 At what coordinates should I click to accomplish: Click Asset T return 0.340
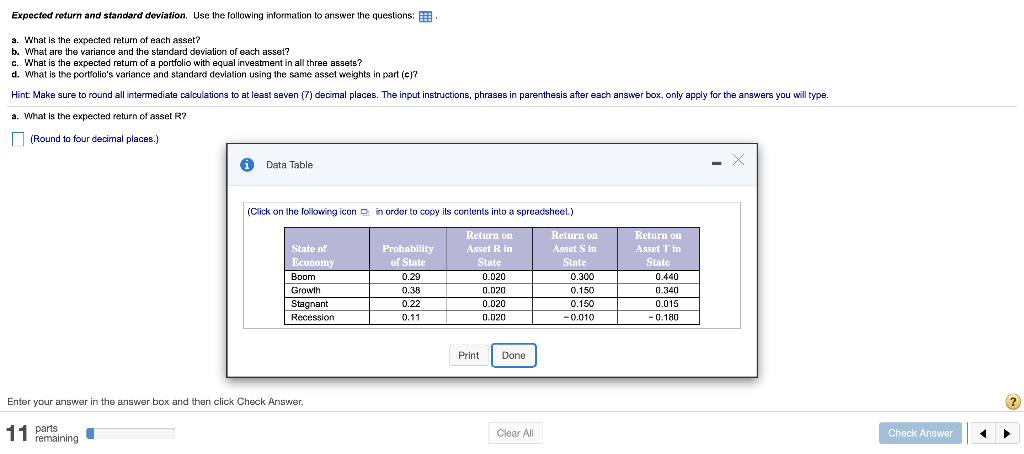point(667,290)
